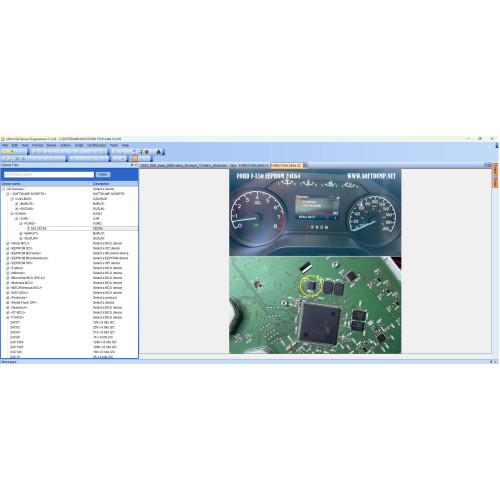Pin the Device Tree panel
The image size is (500, 500).
point(132,165)
